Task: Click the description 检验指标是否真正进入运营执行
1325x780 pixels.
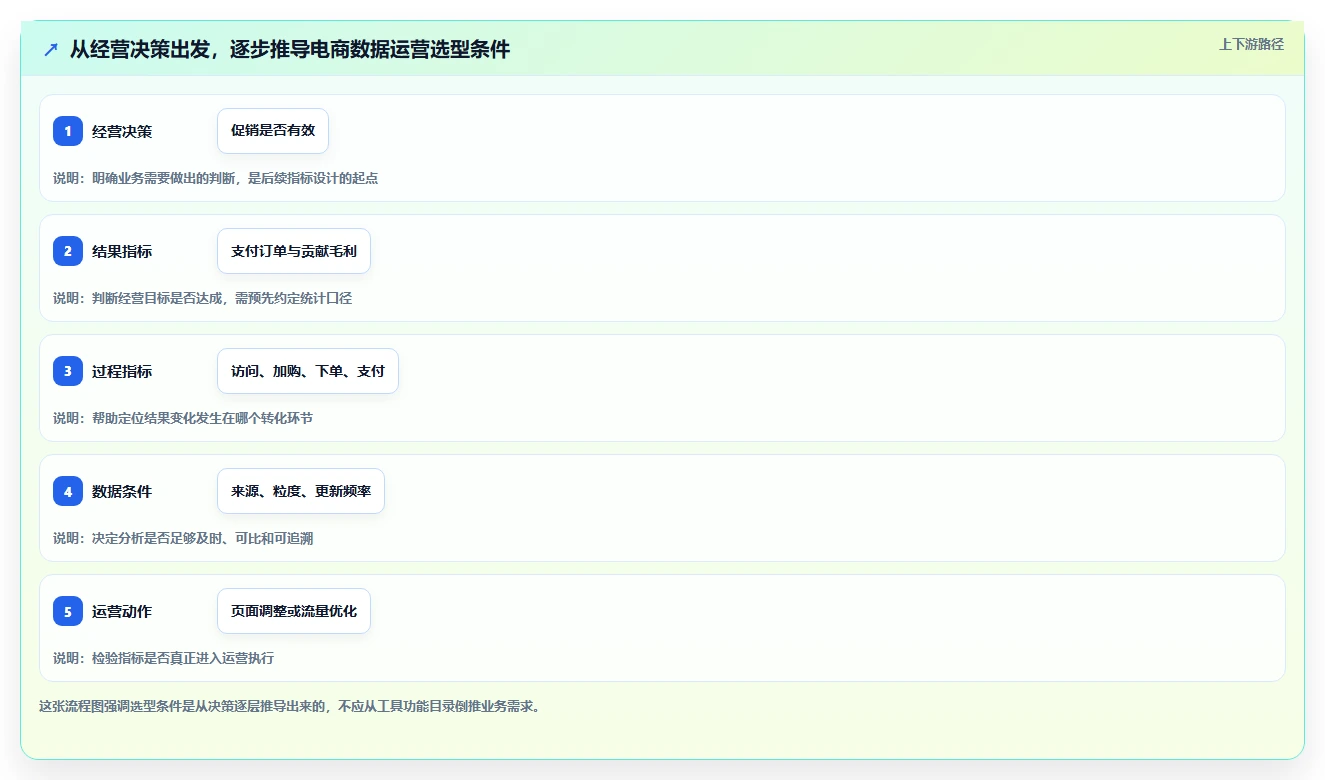Action: (x=183, y=658)
